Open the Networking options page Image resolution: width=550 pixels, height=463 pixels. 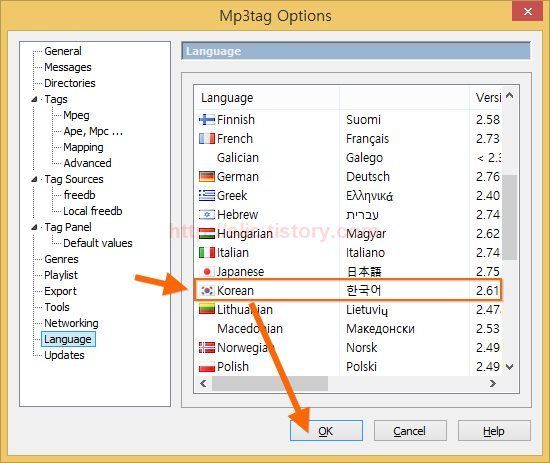pos(71,323)
